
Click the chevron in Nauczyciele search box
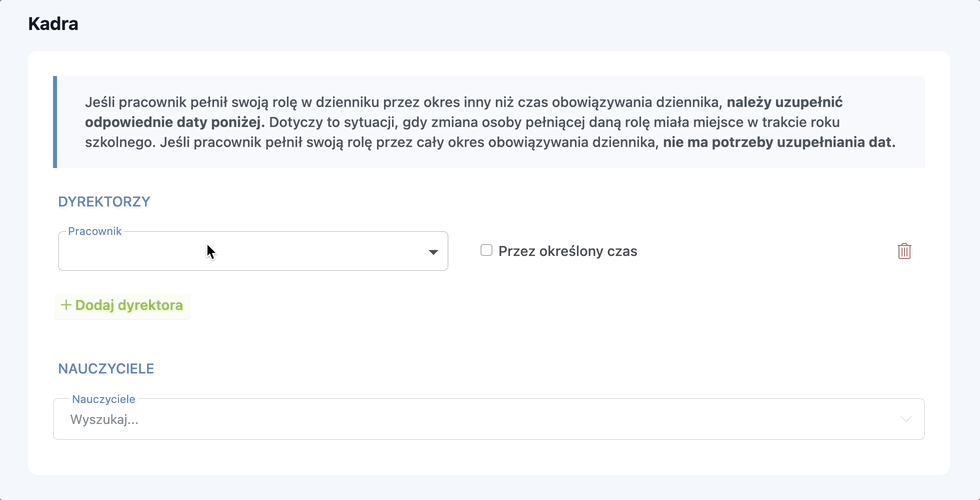pos(906,419)
